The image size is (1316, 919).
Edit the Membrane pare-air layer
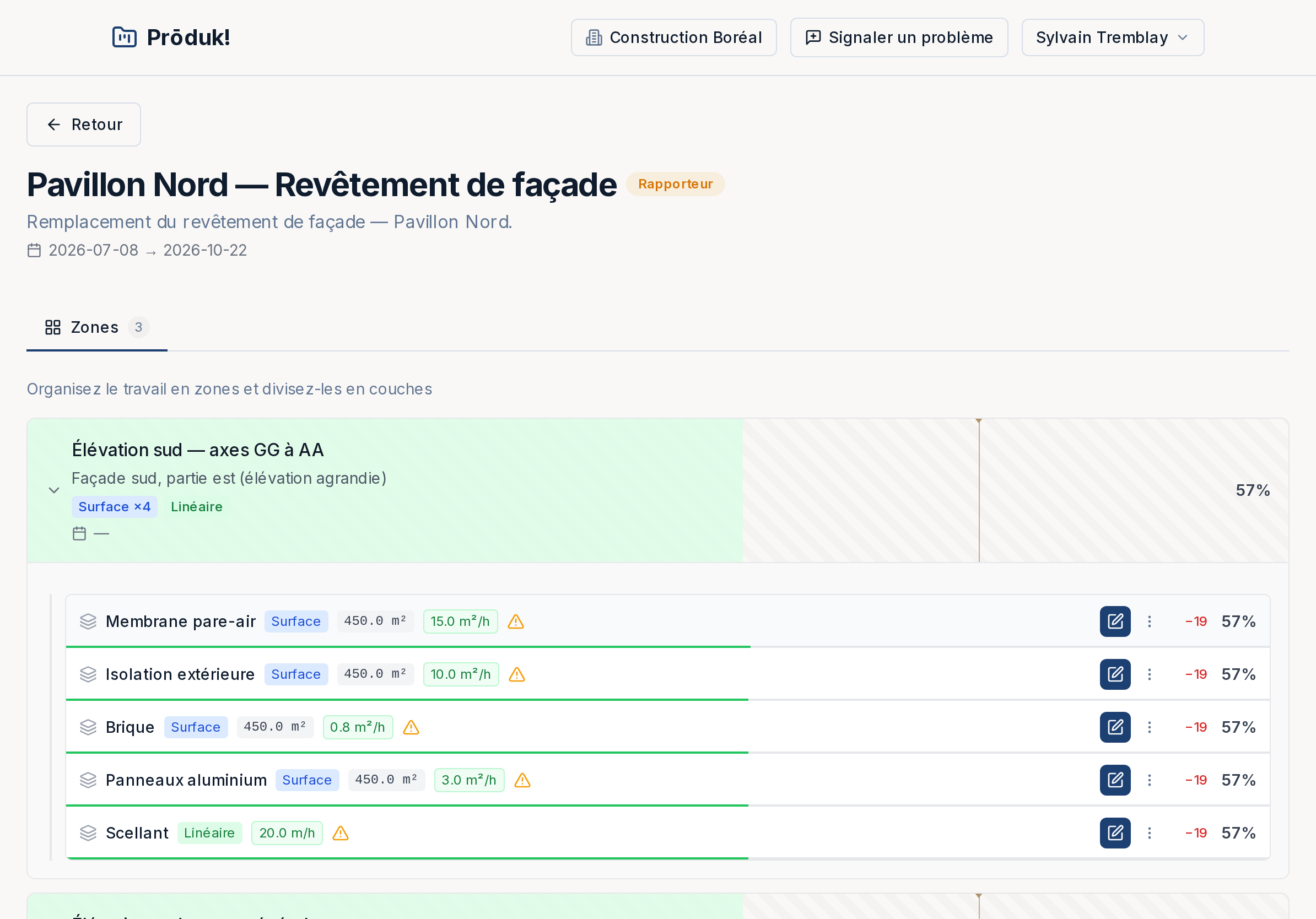[x=1115, y=621]
